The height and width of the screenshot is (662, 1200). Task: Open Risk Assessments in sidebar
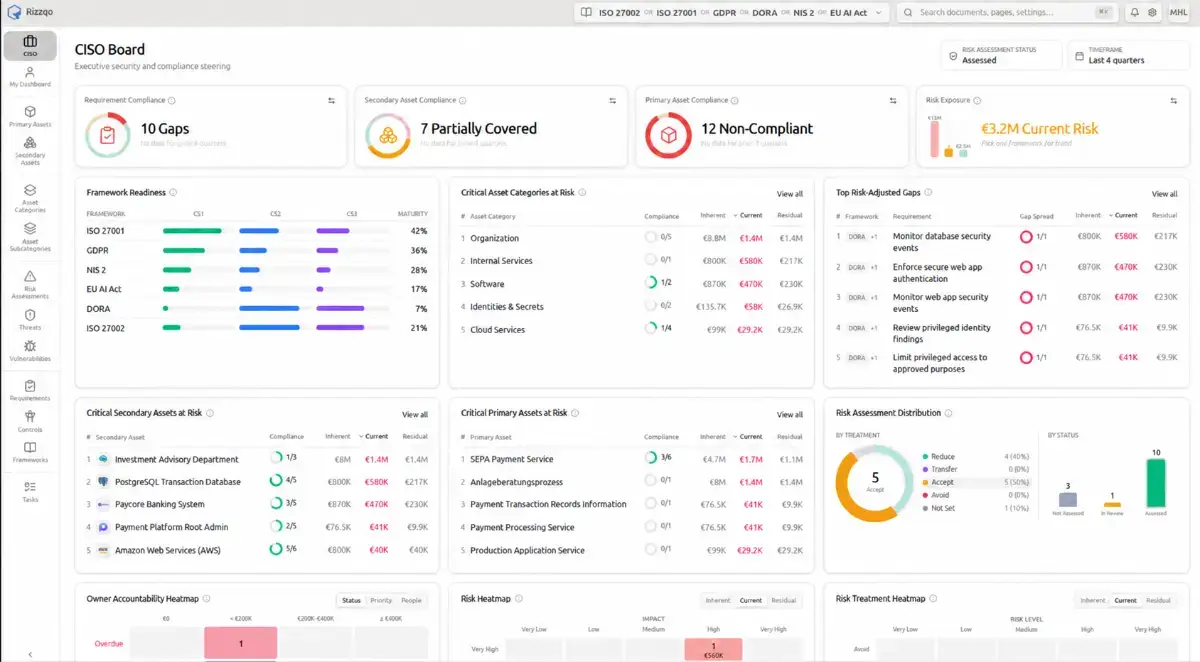30,285
